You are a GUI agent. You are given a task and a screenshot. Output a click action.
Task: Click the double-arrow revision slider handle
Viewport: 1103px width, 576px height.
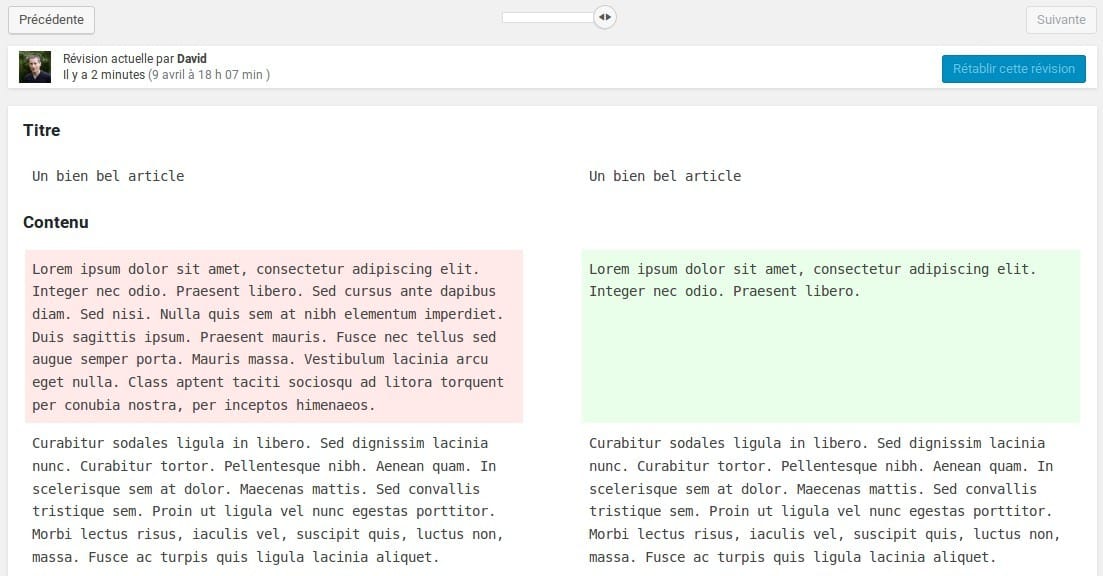pyautogui.click(x=604, y=16)
